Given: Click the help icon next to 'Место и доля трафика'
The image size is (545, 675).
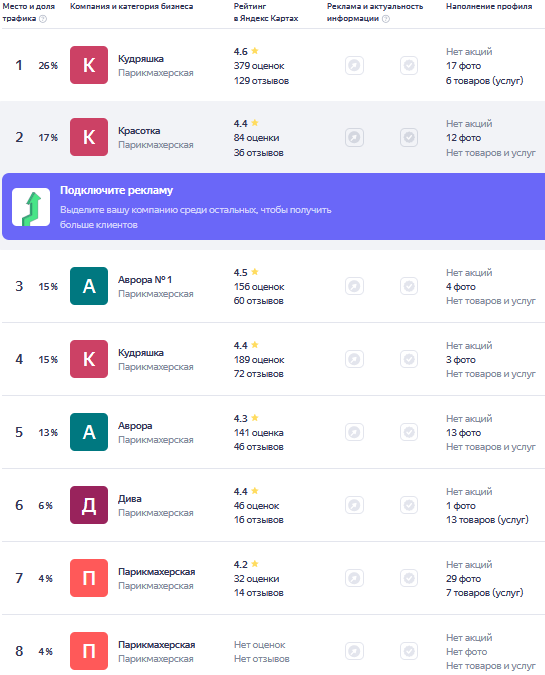Looking at the screenshot, I should tap(43, 19).
